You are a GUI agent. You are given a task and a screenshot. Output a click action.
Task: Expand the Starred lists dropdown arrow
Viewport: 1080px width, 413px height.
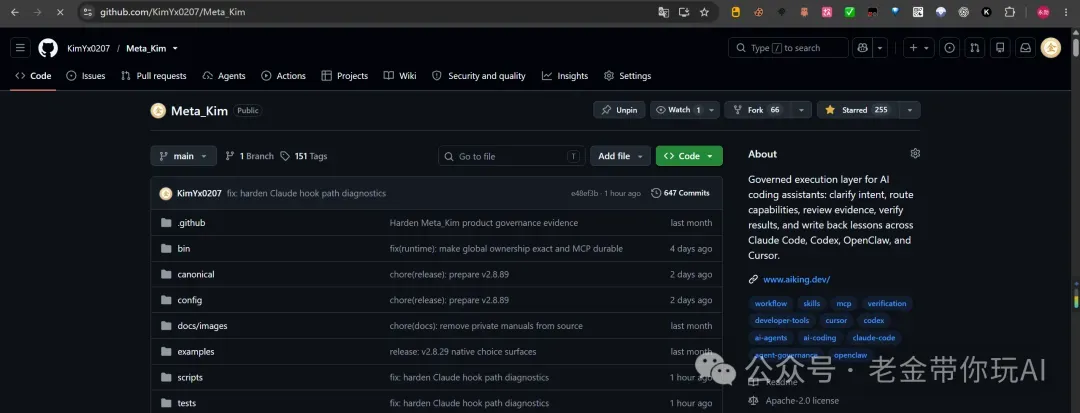tap(909, 110)
